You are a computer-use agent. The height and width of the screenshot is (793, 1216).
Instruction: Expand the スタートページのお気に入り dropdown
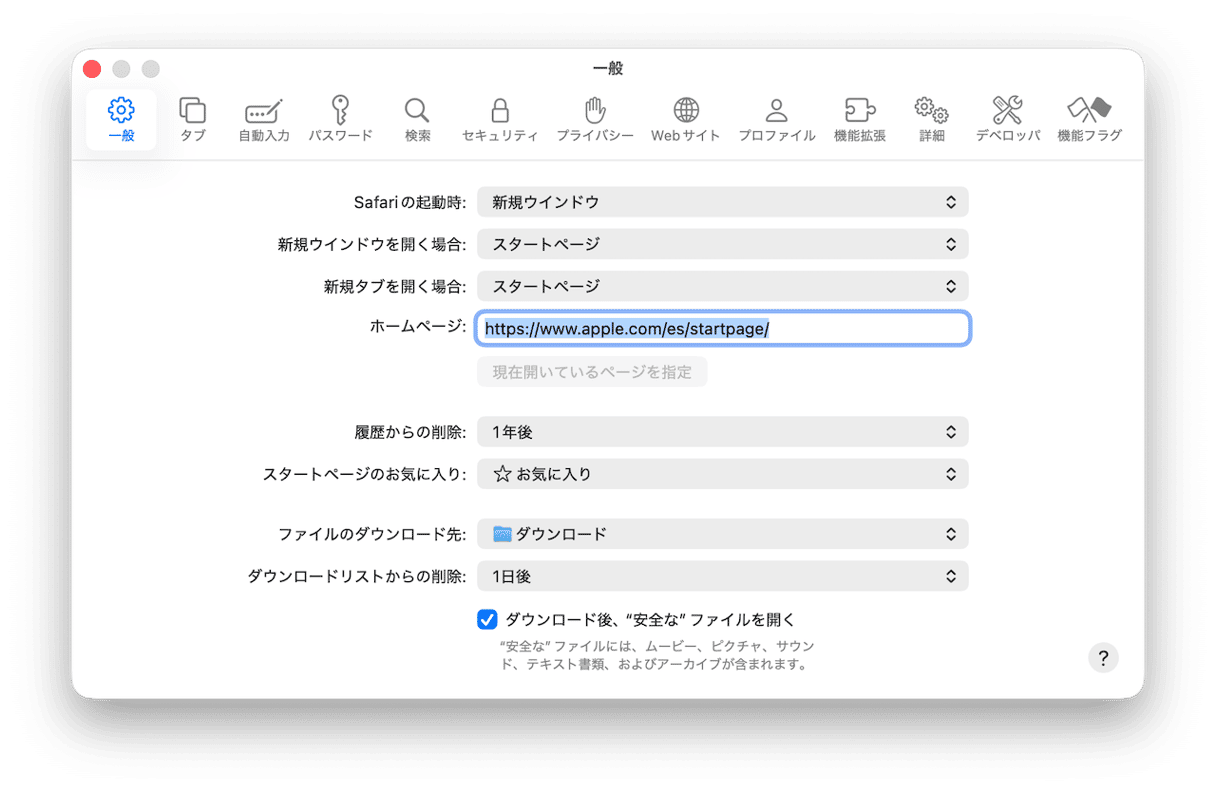click(723, 474)
